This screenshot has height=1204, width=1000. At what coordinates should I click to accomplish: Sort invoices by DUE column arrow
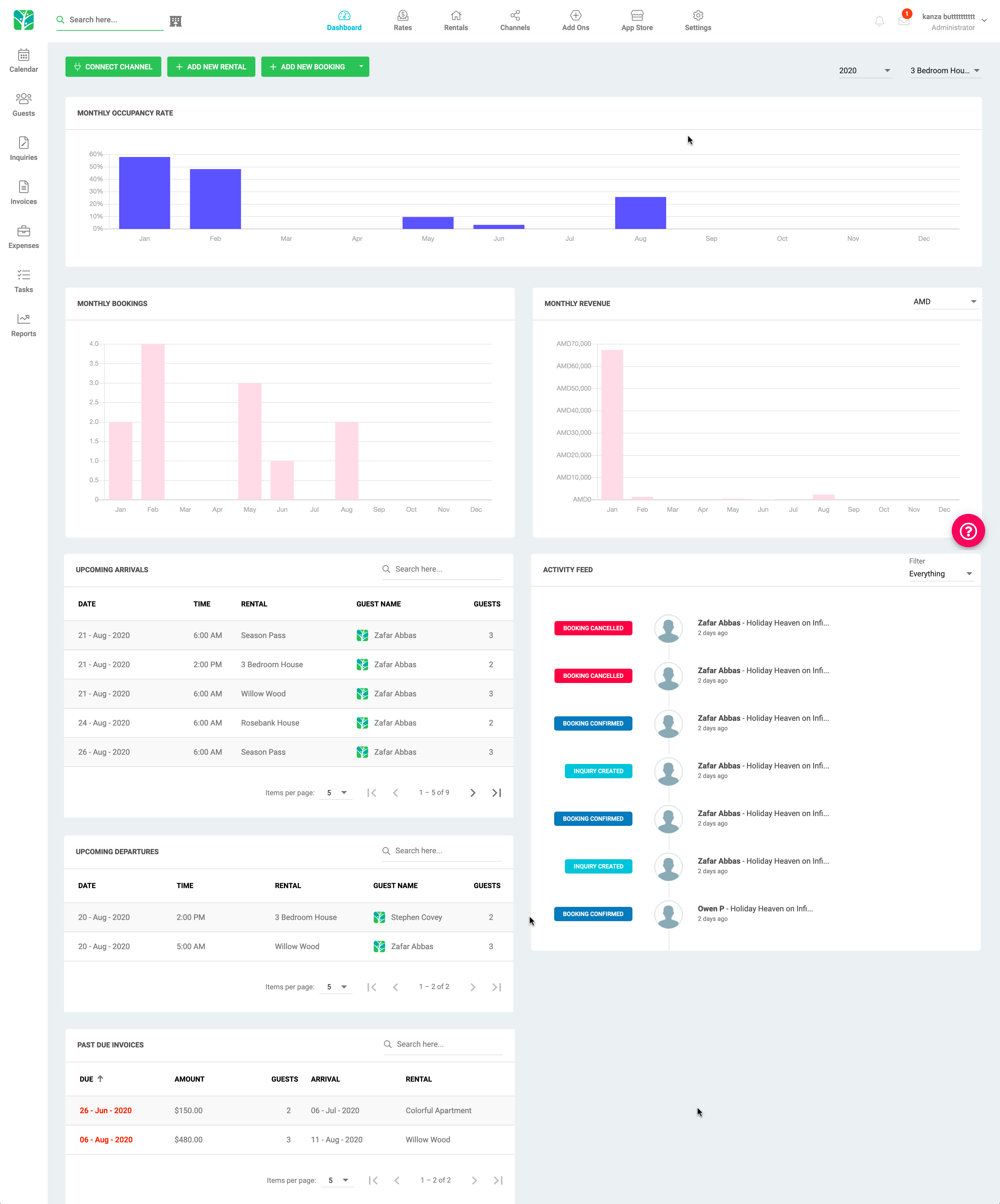pos(100,1078)
